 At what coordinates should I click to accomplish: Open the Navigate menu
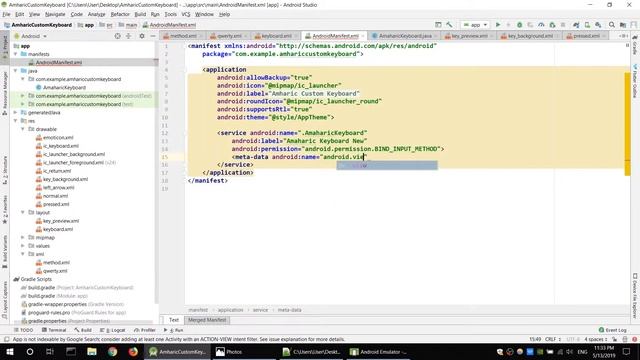tap(55, 14)
